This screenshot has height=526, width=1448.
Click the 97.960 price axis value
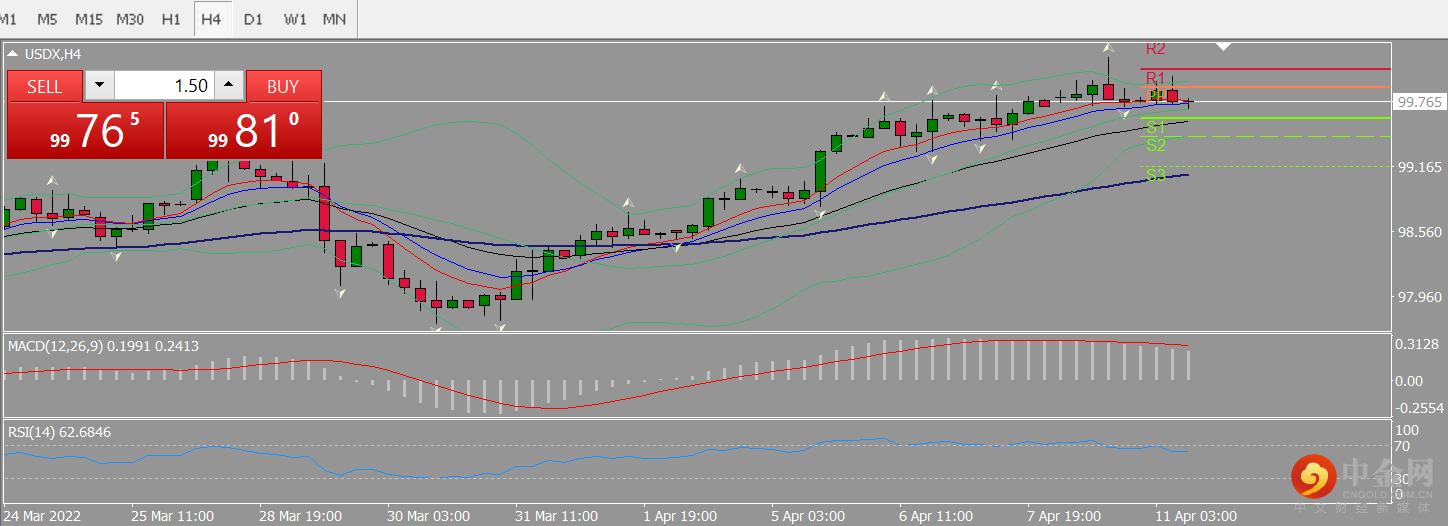click(1420, 296)
